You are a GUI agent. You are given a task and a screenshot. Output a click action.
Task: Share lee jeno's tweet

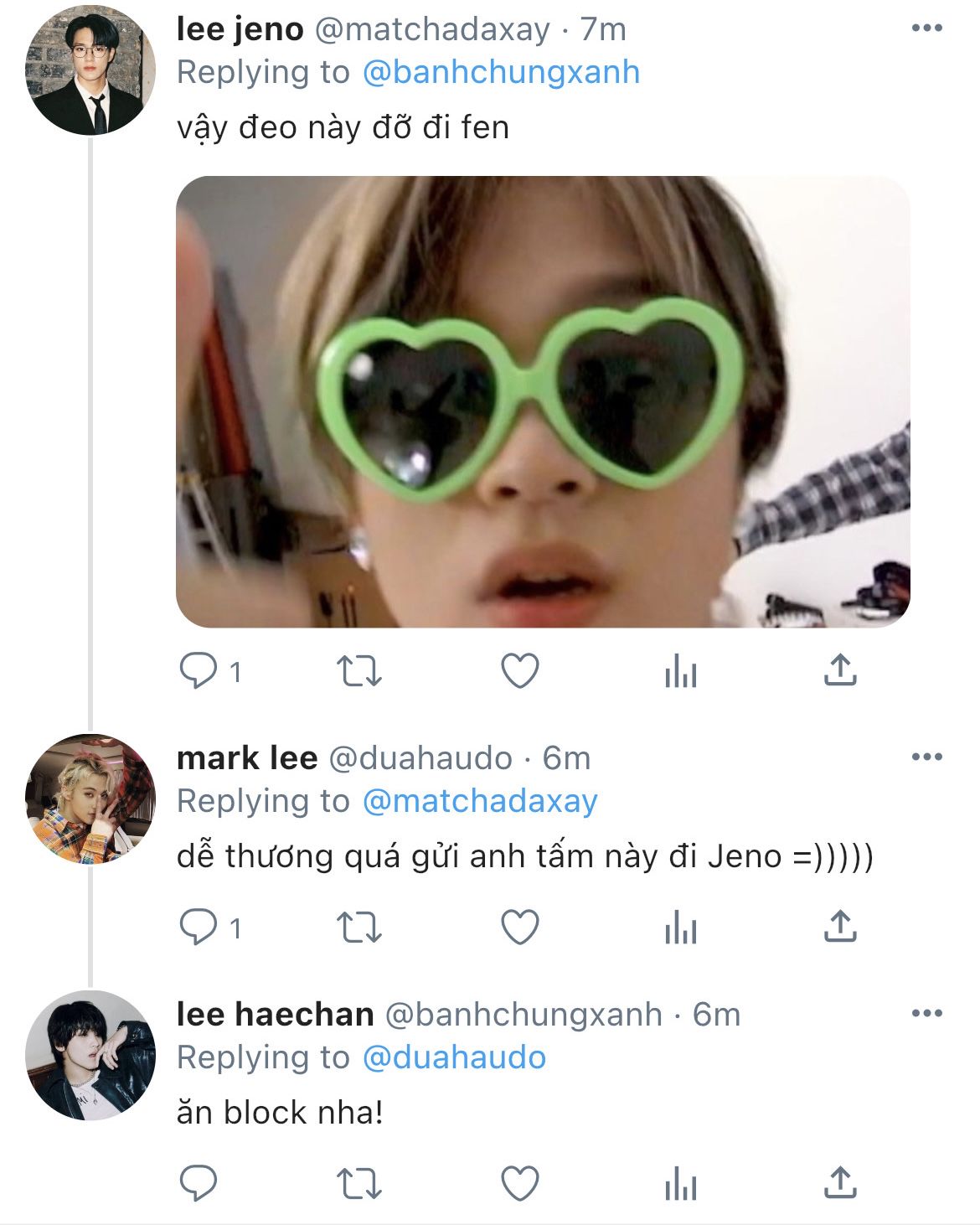pyautogui.click(x=839, y=670)
